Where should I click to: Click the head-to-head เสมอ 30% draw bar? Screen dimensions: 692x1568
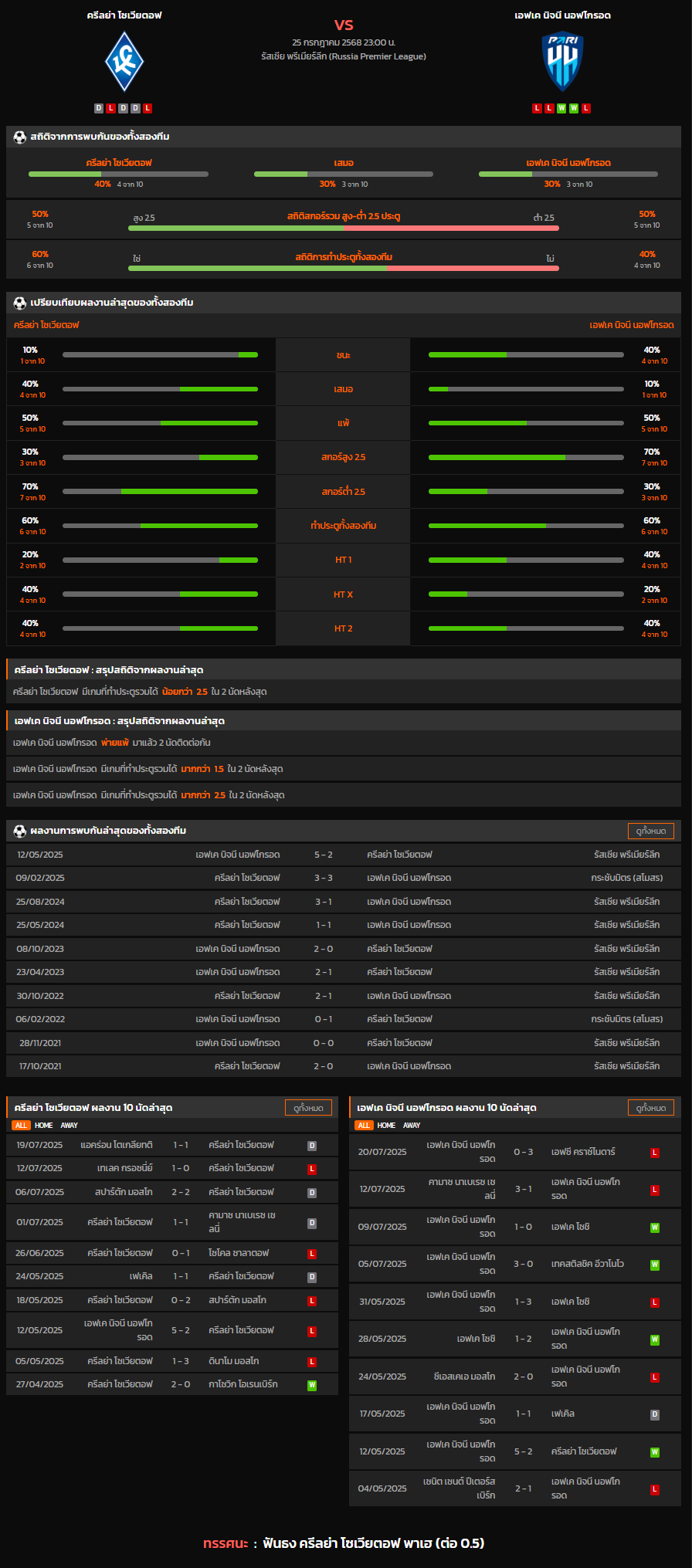click(344, 174)
